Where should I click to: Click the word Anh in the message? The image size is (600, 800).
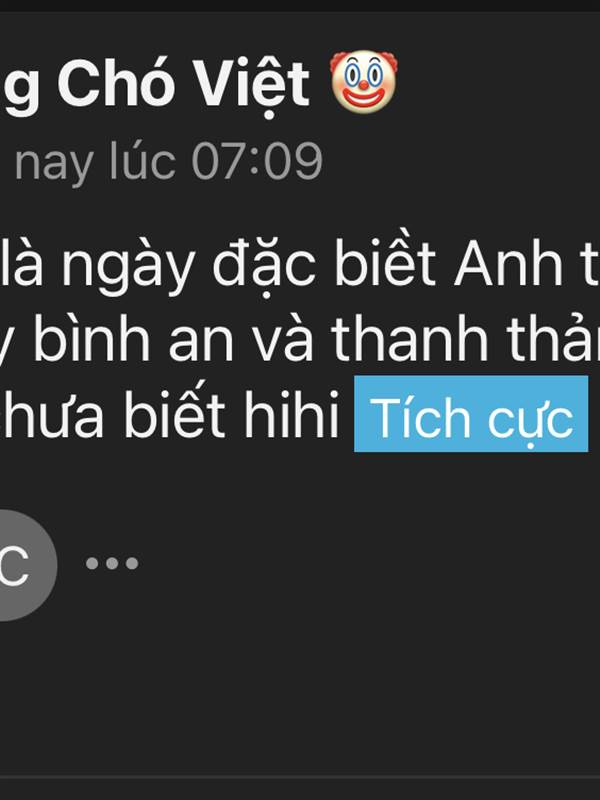(508, 264)
